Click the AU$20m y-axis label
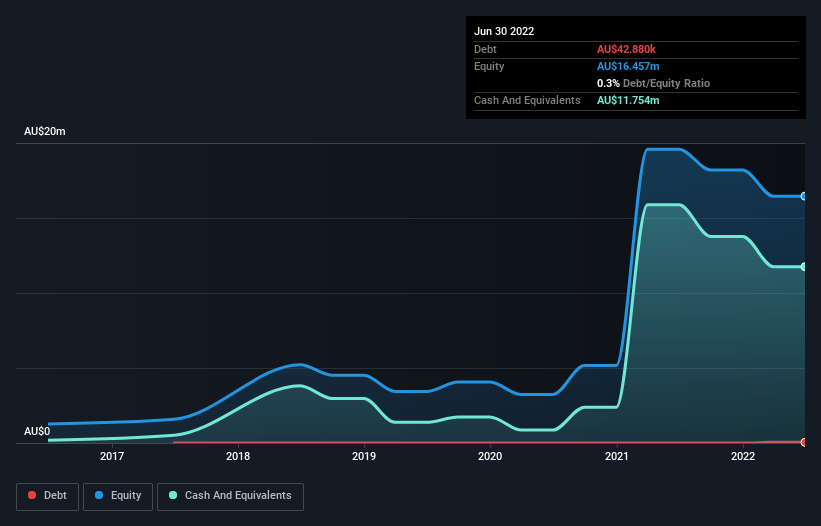Screen dimensions: 821x526 pyautogui.click(x=45, y=131)
